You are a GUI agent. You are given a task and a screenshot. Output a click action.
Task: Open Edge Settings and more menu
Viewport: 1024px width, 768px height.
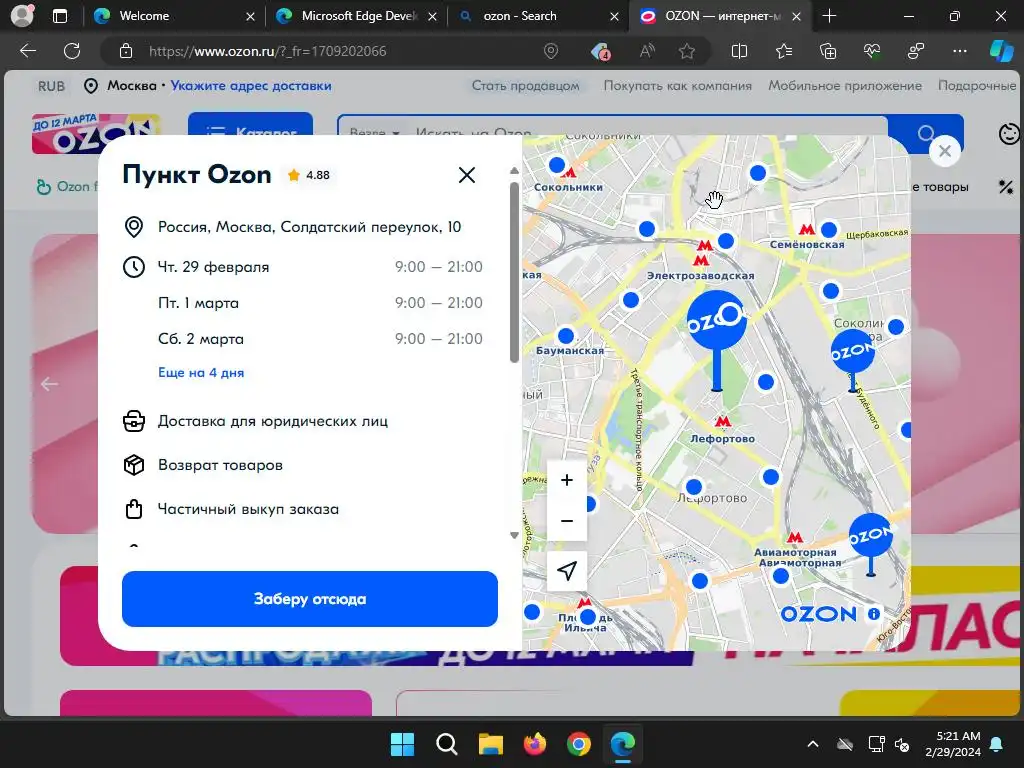click(x=959, y=51)
